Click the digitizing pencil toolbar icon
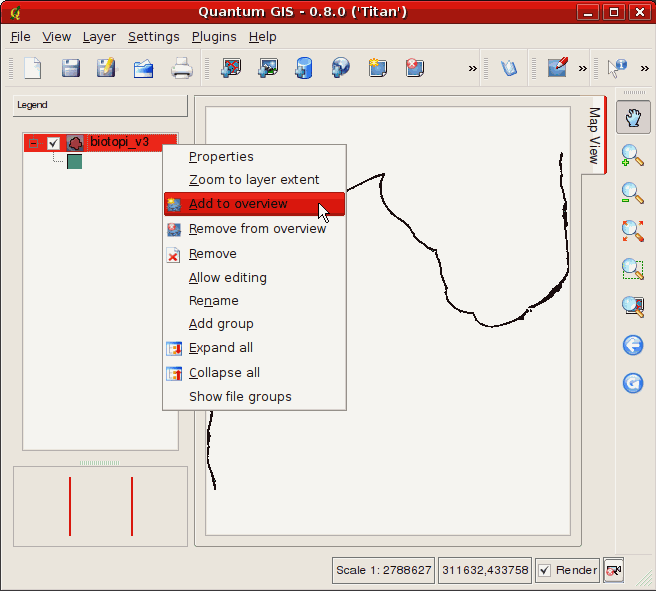 (558, 67)
